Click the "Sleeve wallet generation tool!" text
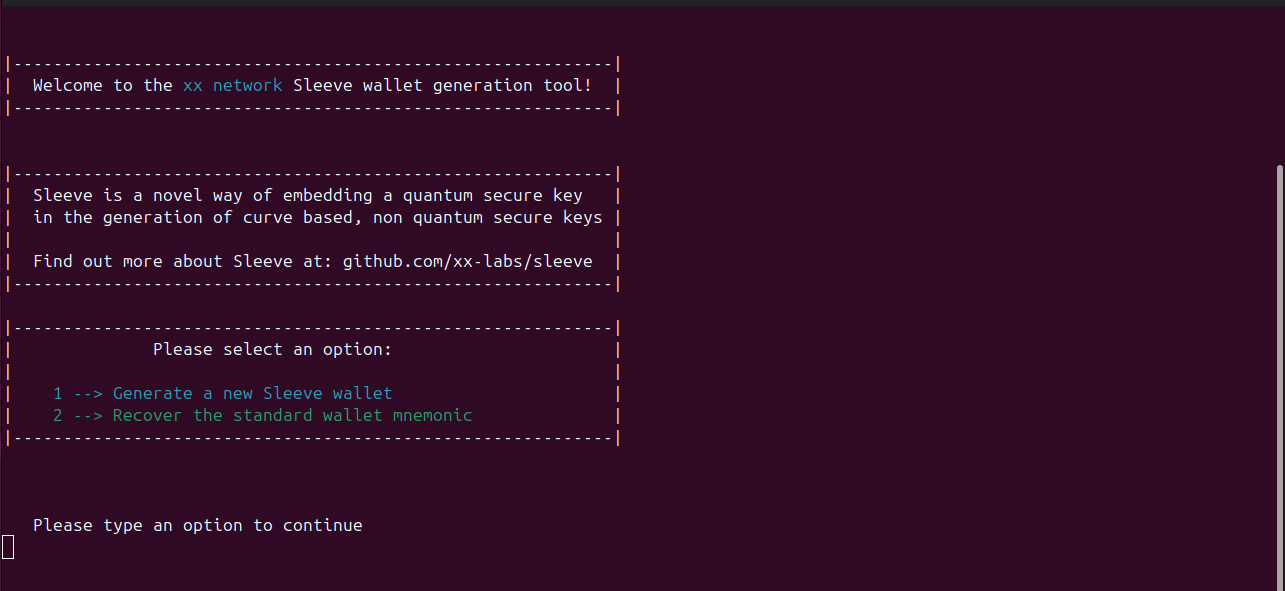 pyautogui.click(x=442, y=86)
